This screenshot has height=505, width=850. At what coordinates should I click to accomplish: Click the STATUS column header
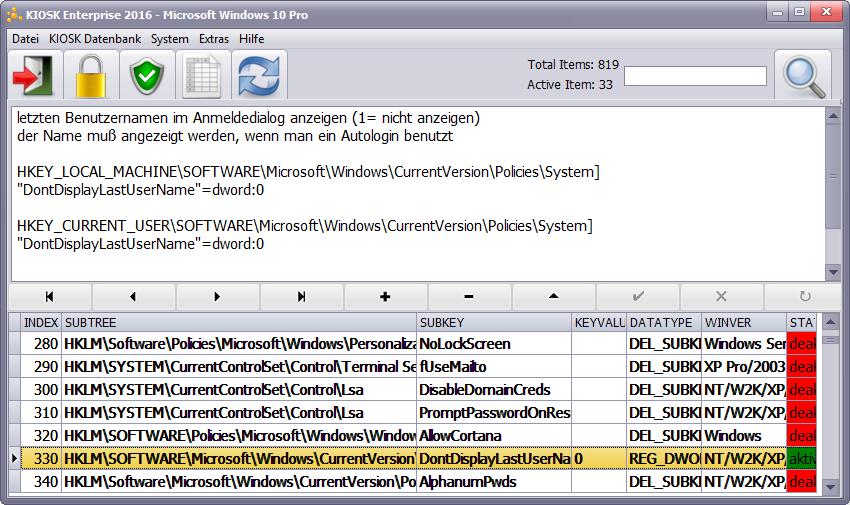802,322
